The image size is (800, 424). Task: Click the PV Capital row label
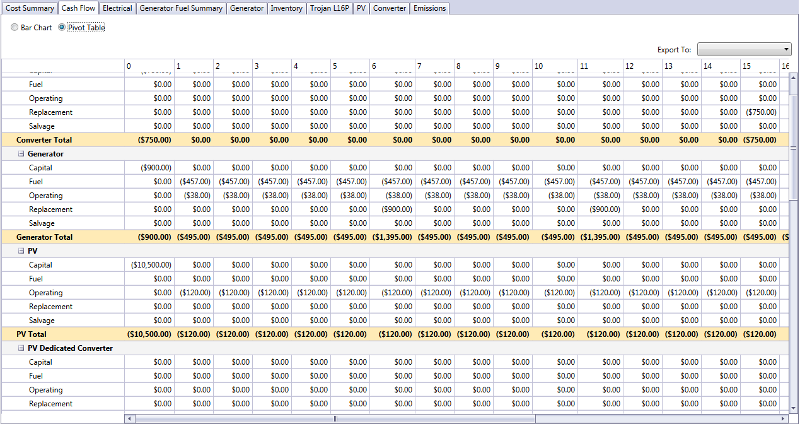click(40, 265)
